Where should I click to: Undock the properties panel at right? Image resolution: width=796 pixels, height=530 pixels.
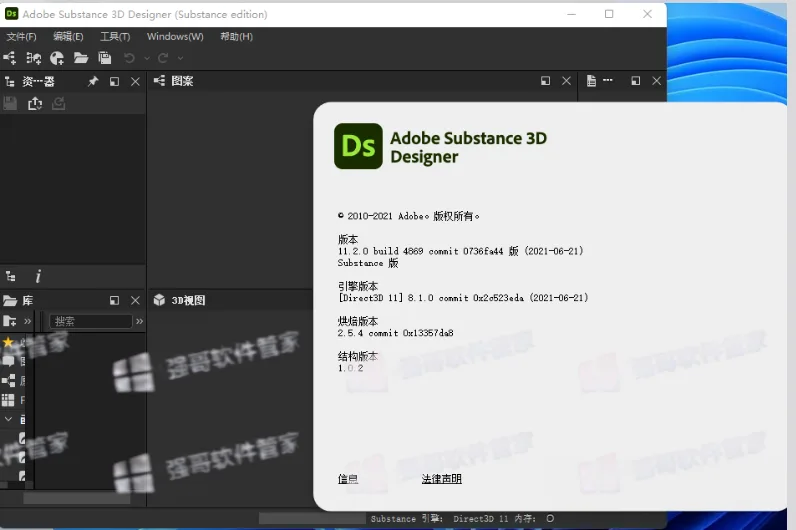tap(636, 81)
